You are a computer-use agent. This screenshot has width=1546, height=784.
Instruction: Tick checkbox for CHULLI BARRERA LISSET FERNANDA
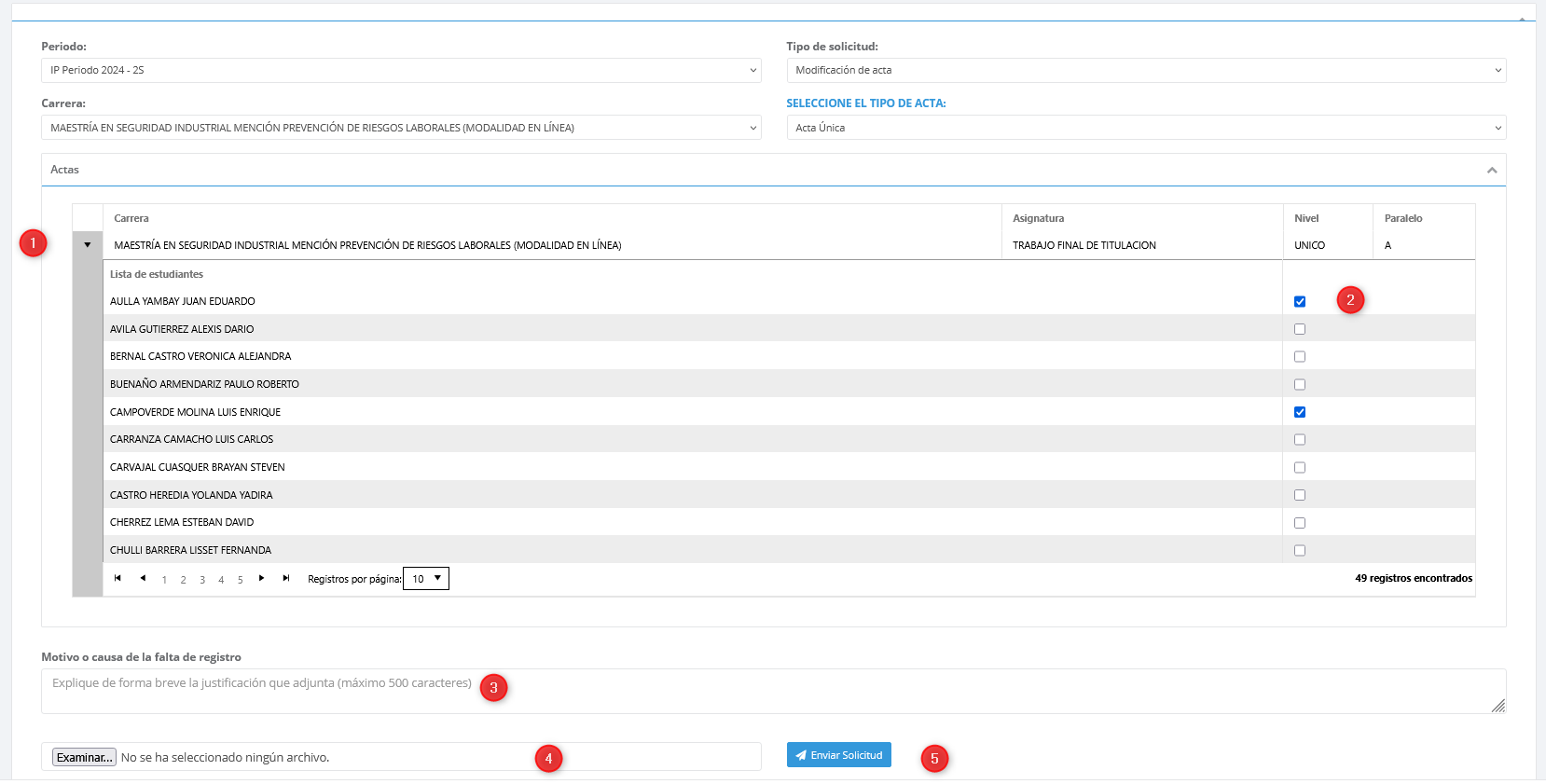point(1299,551)
